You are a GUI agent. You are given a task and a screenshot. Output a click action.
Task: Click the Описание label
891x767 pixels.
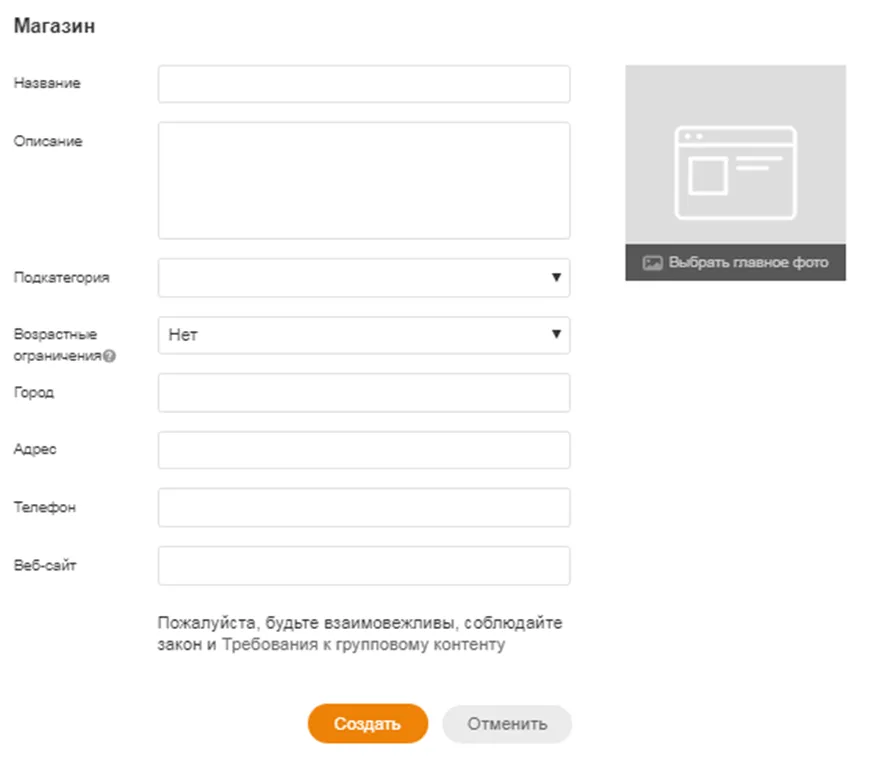pyautogui.click(x=48, y=141)
